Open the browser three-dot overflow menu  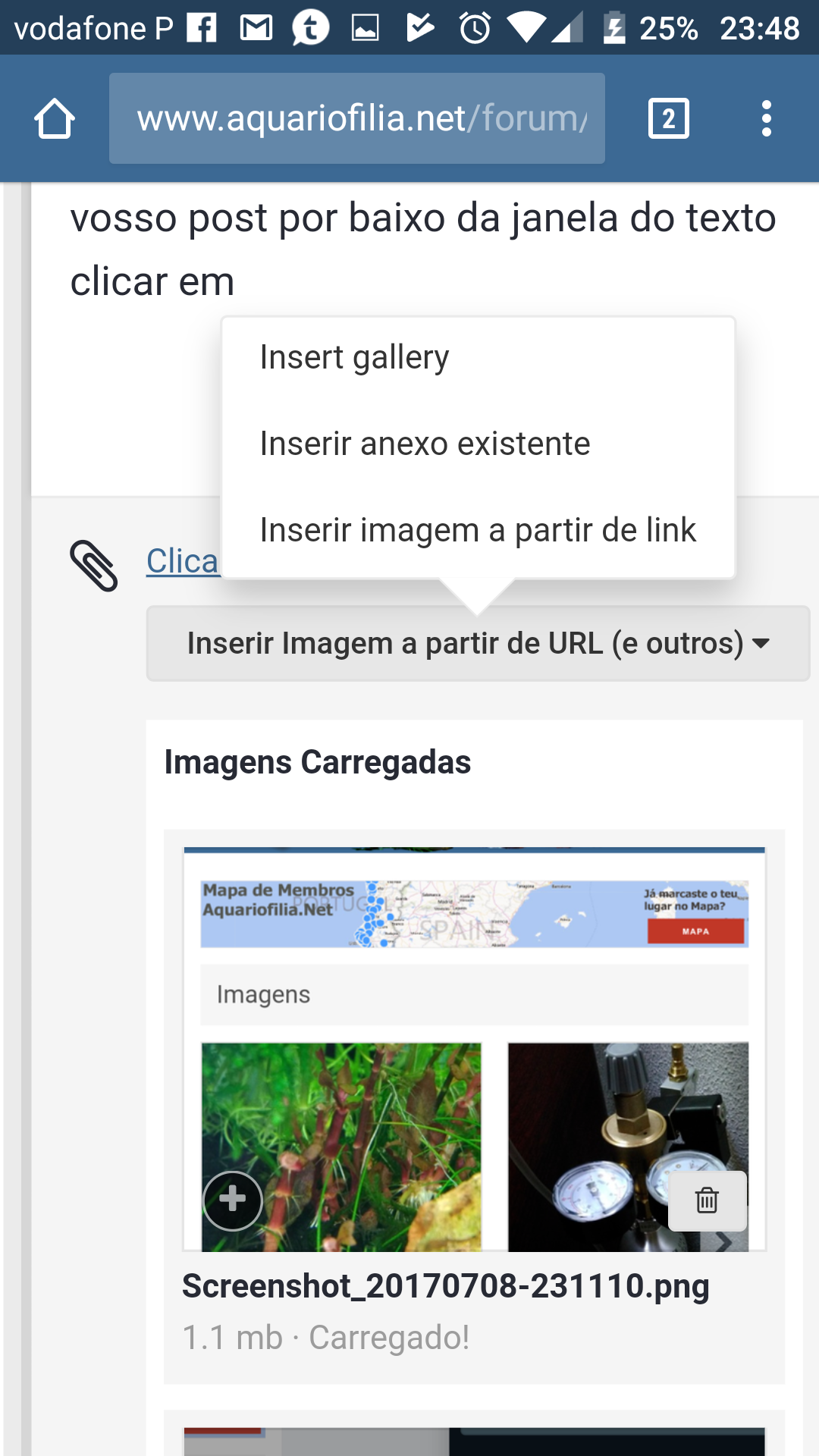point(767,119)
